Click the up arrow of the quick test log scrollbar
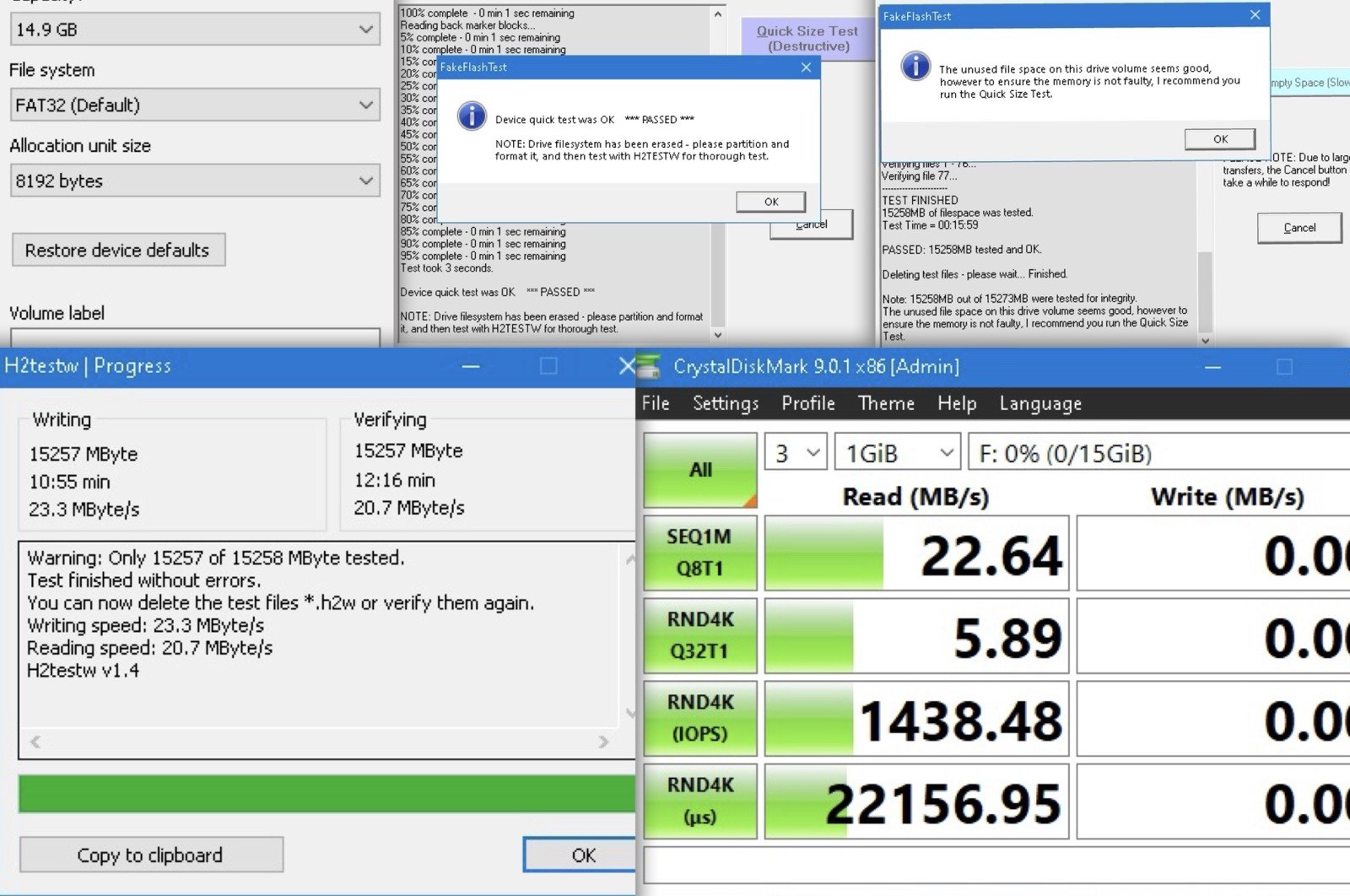This screenshot has width=1350, height=896. [718, 14]
